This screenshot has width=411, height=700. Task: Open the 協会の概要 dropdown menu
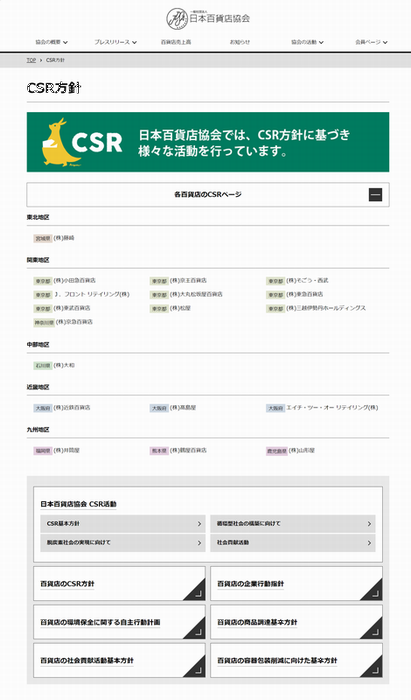tap(51, 42)
